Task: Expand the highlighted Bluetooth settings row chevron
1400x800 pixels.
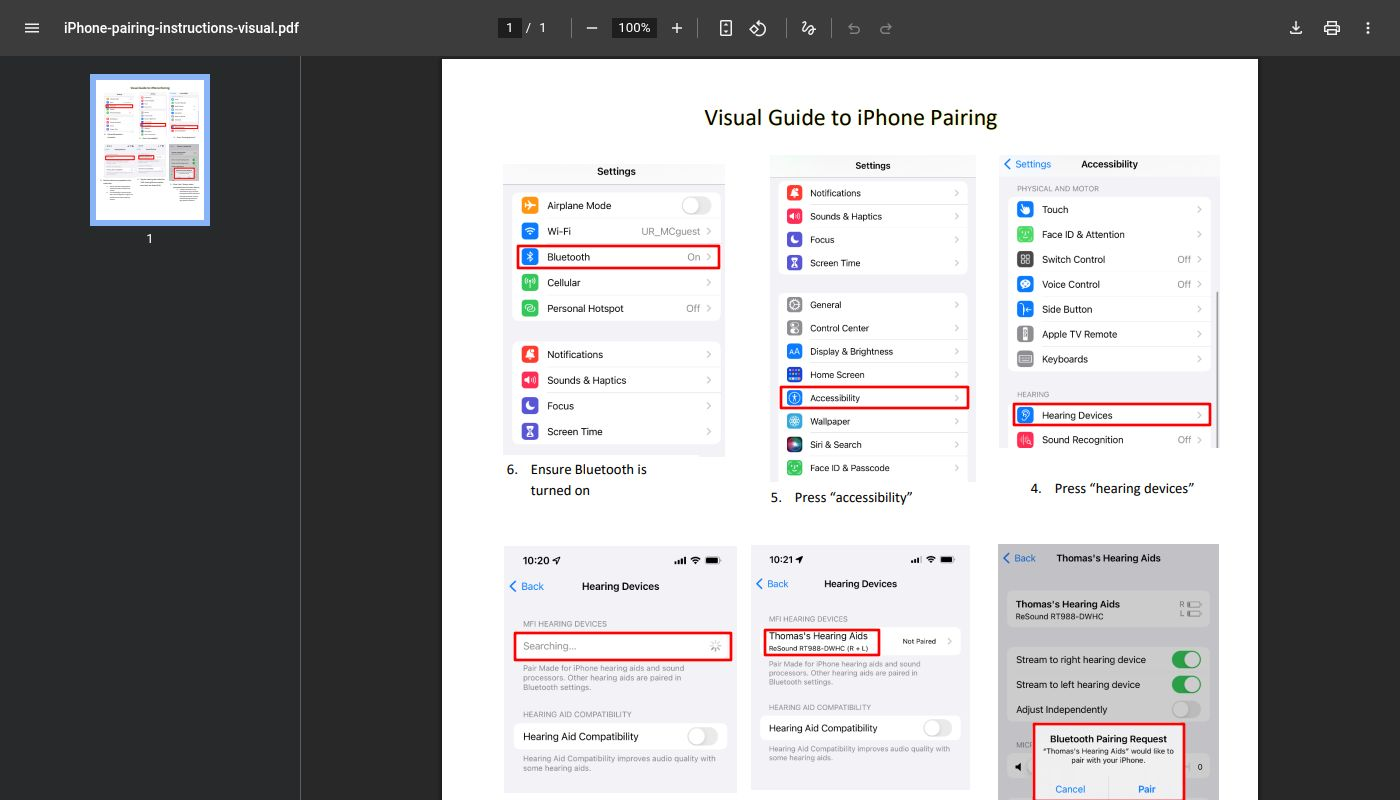Action: [x=709, y=257]
